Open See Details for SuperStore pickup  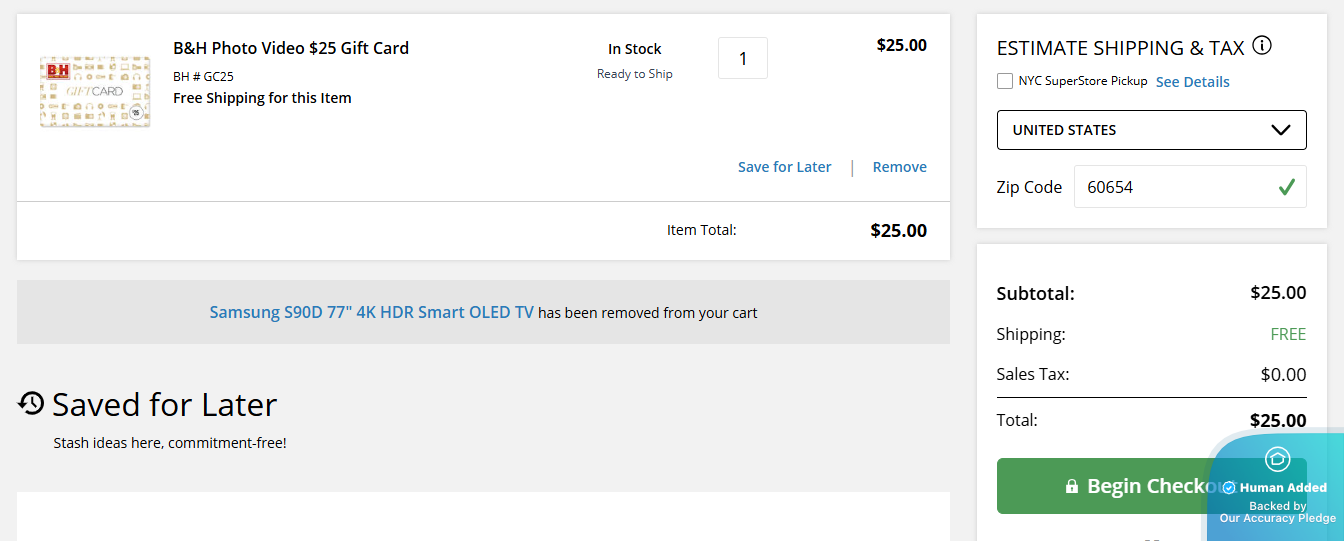point(1192,82)
